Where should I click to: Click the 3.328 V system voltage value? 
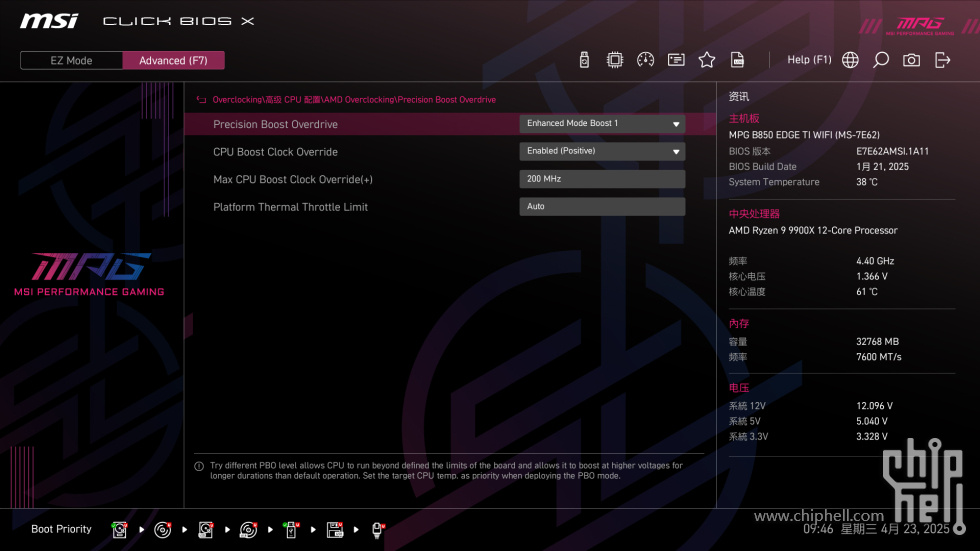pyautogui.click(x=872, y=437)
